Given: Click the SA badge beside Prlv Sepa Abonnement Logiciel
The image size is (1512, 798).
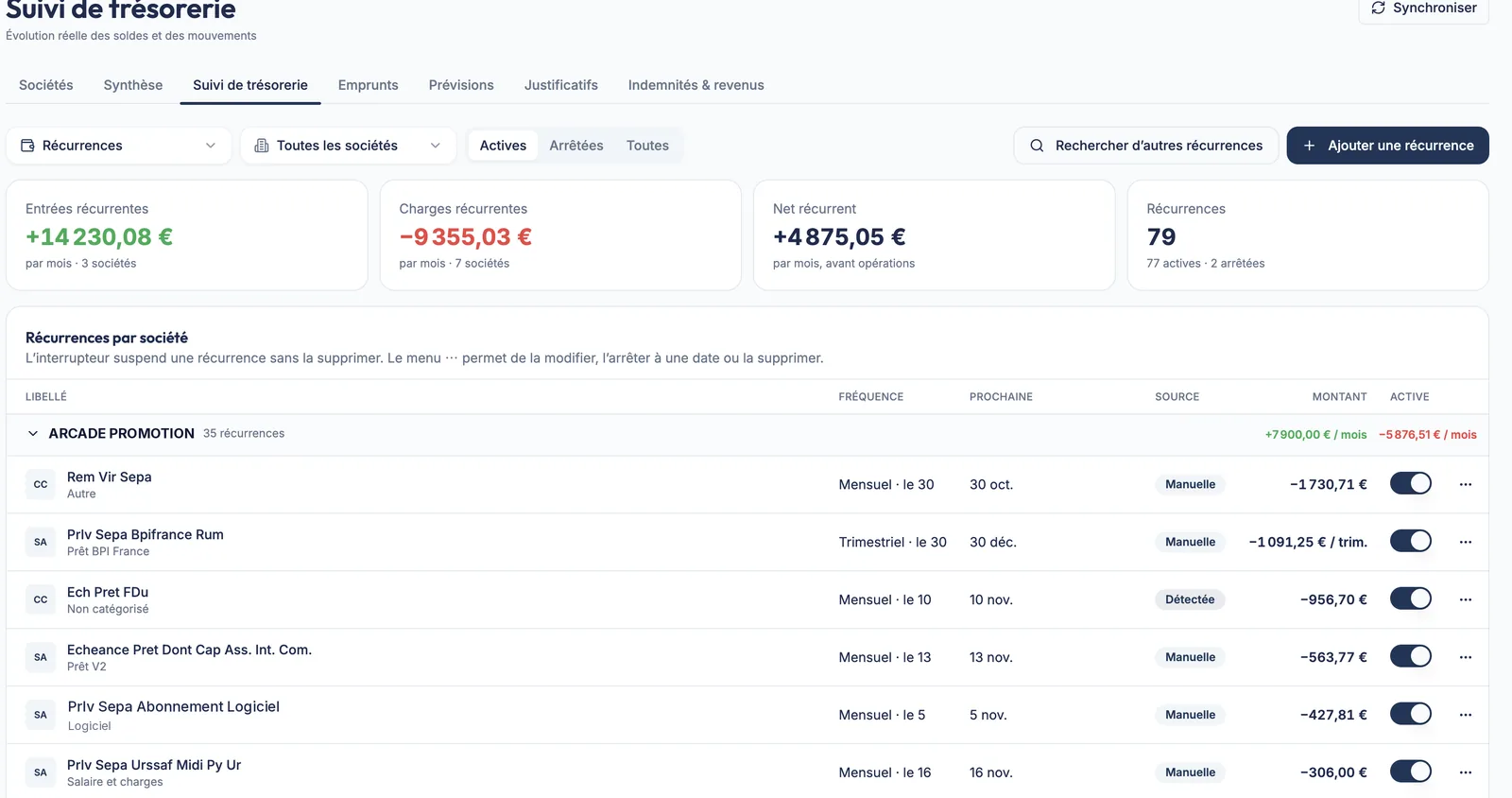Looking at the screenshot, I should coord(41,715).
